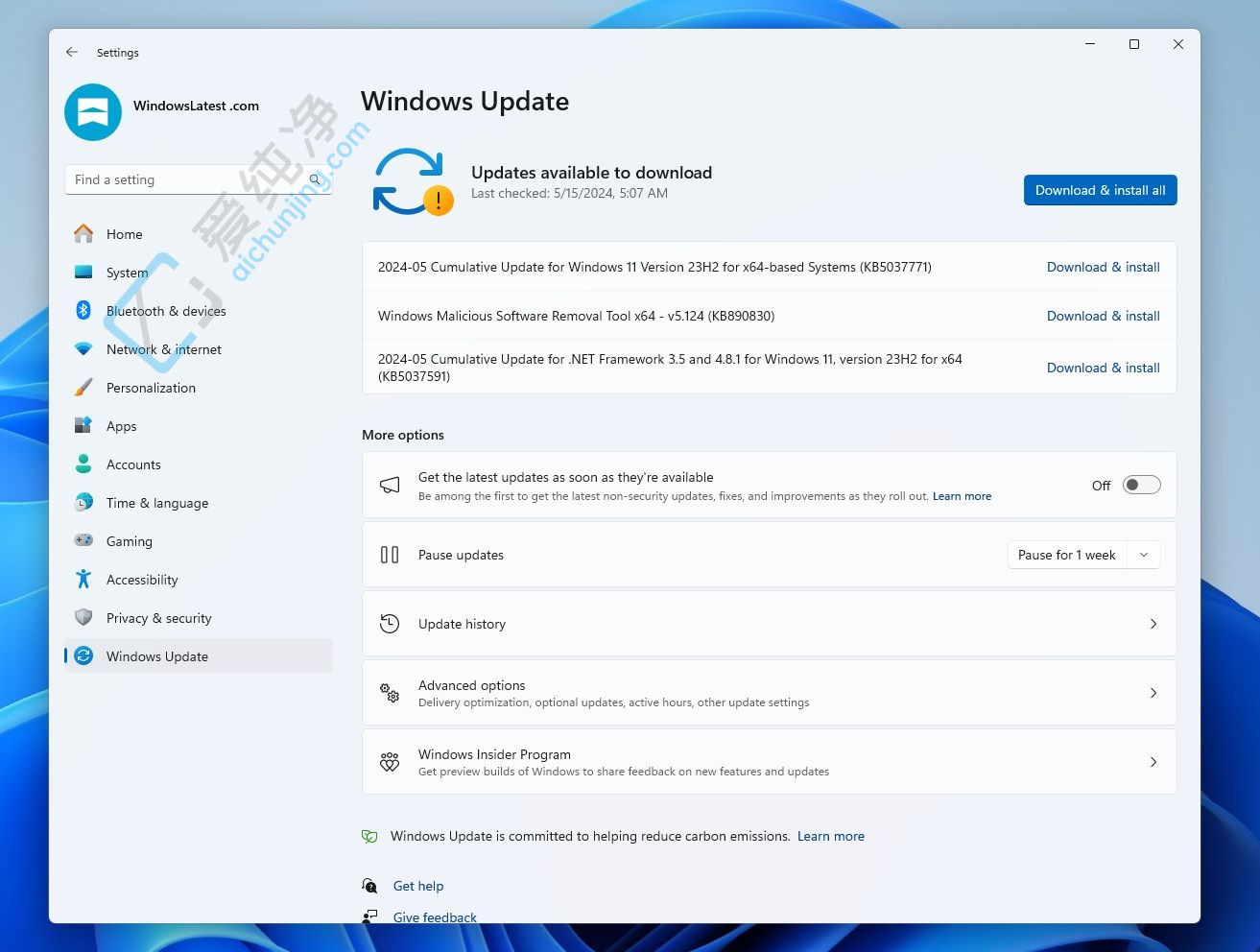Open the Get help link
This screenshot has height=952, width=1260.
(x=418, y=886)
